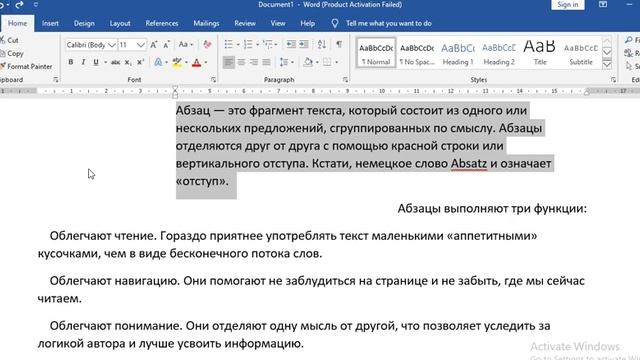
Task: Click the Copy button
Action: pos(11,53)
